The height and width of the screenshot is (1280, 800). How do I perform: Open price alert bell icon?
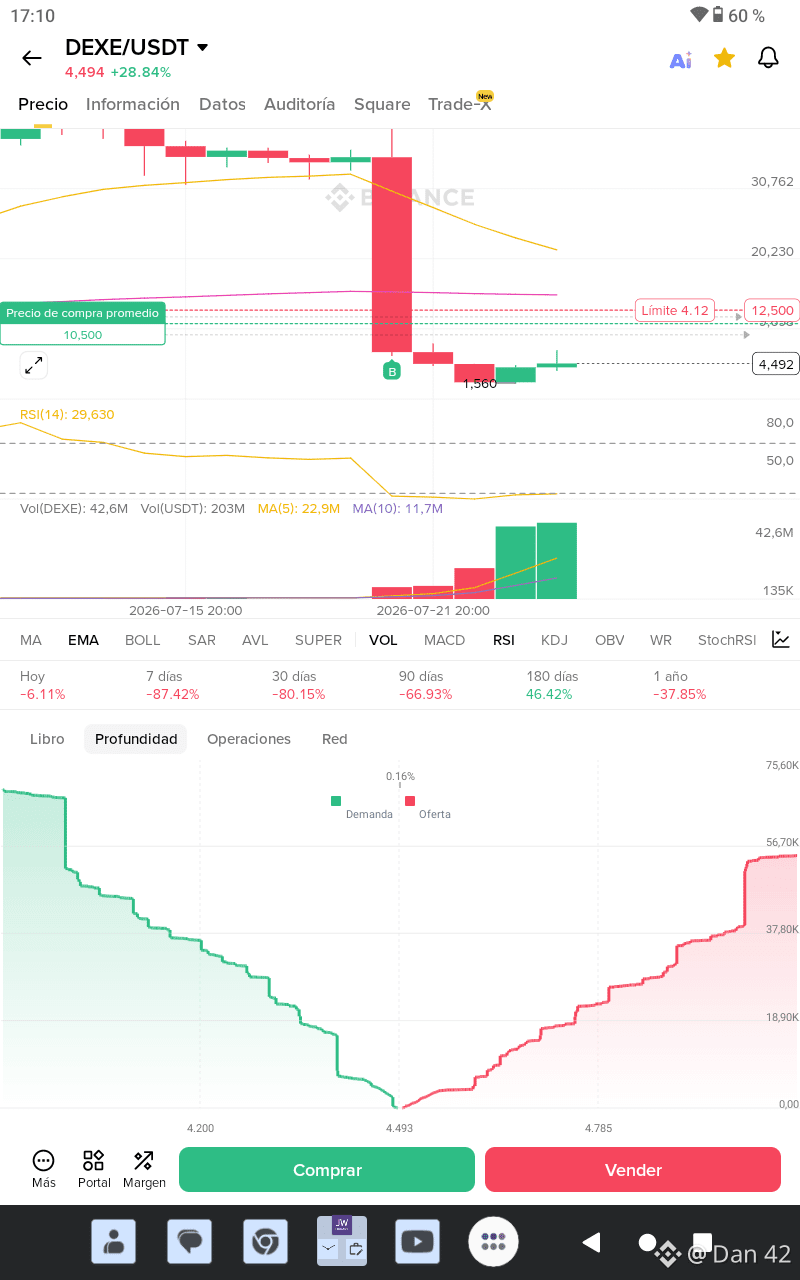(768, 58)
